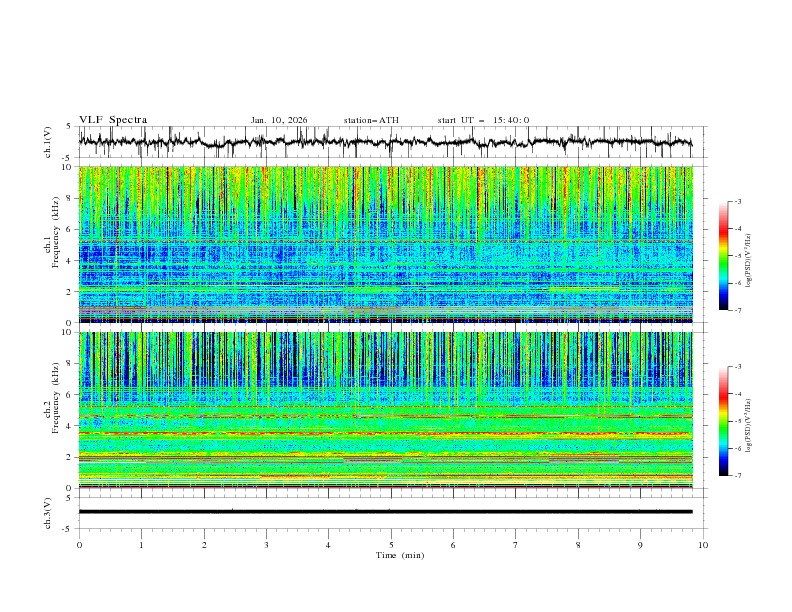Click the ch.2 spectrogram color bar
This screenshot has width=792, height=612.
(724, 421)
